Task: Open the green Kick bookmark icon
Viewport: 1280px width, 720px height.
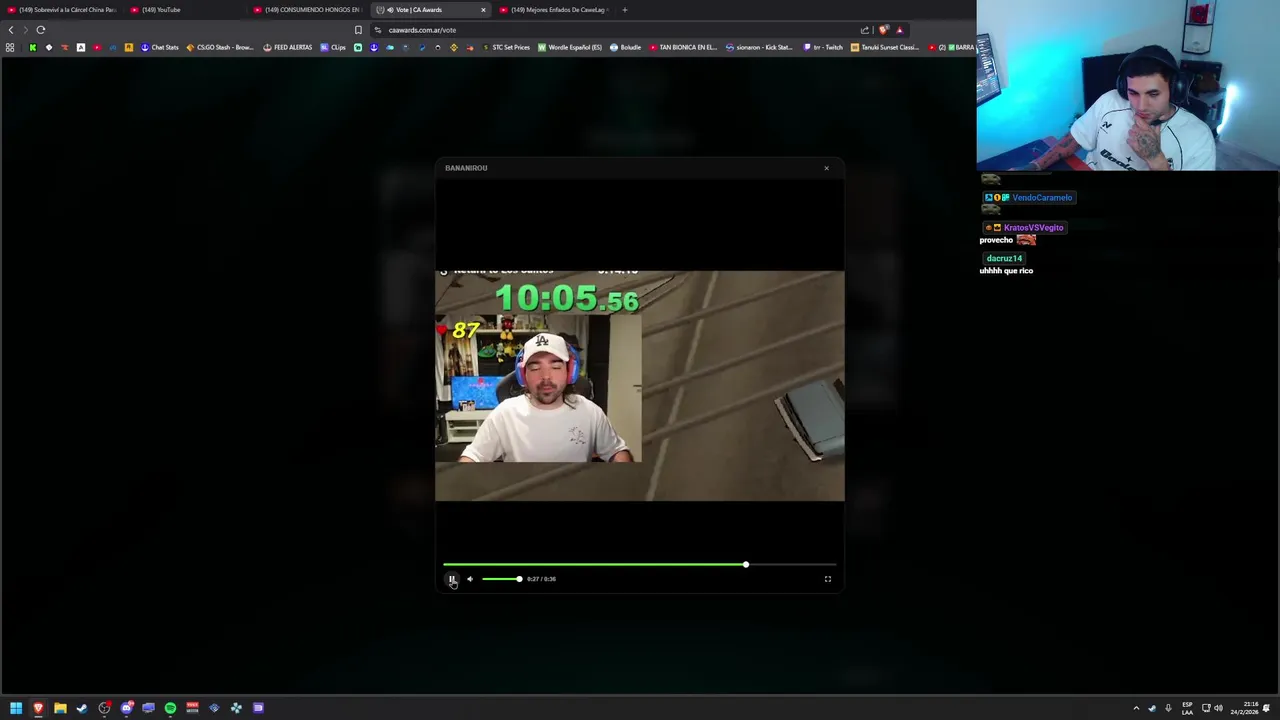Action: [32, 47]
